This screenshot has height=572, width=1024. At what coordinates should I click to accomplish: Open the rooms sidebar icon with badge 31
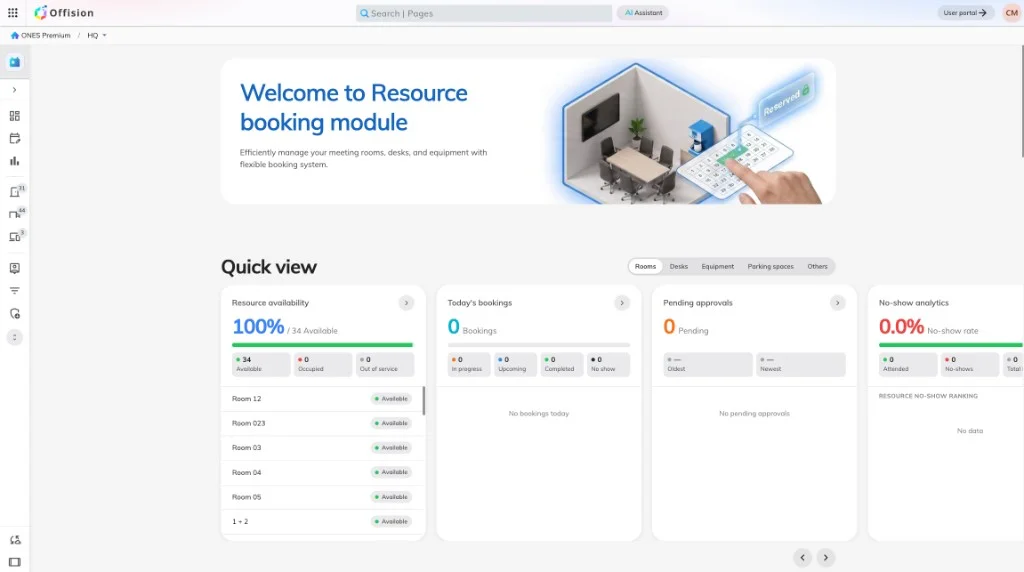[x=16, y=191]
